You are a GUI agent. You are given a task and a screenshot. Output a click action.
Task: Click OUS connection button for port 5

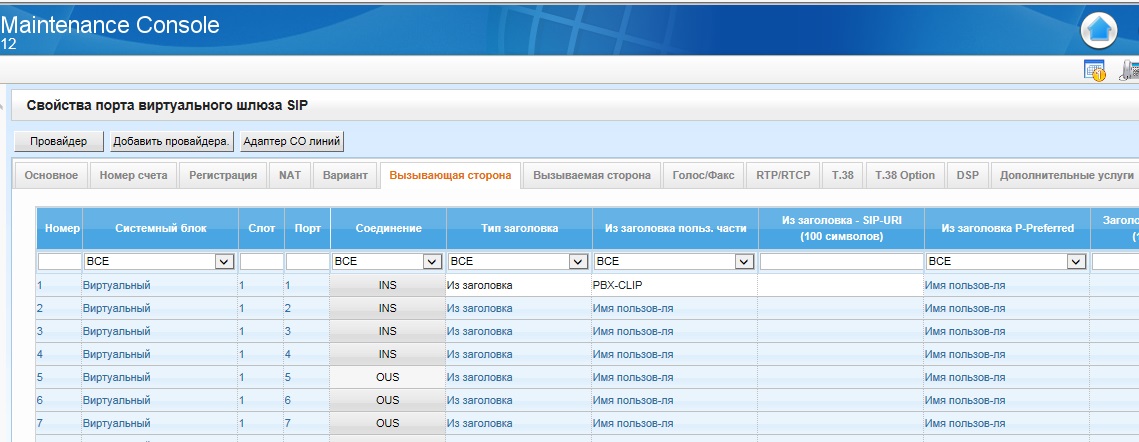click(x=388, y=377)
